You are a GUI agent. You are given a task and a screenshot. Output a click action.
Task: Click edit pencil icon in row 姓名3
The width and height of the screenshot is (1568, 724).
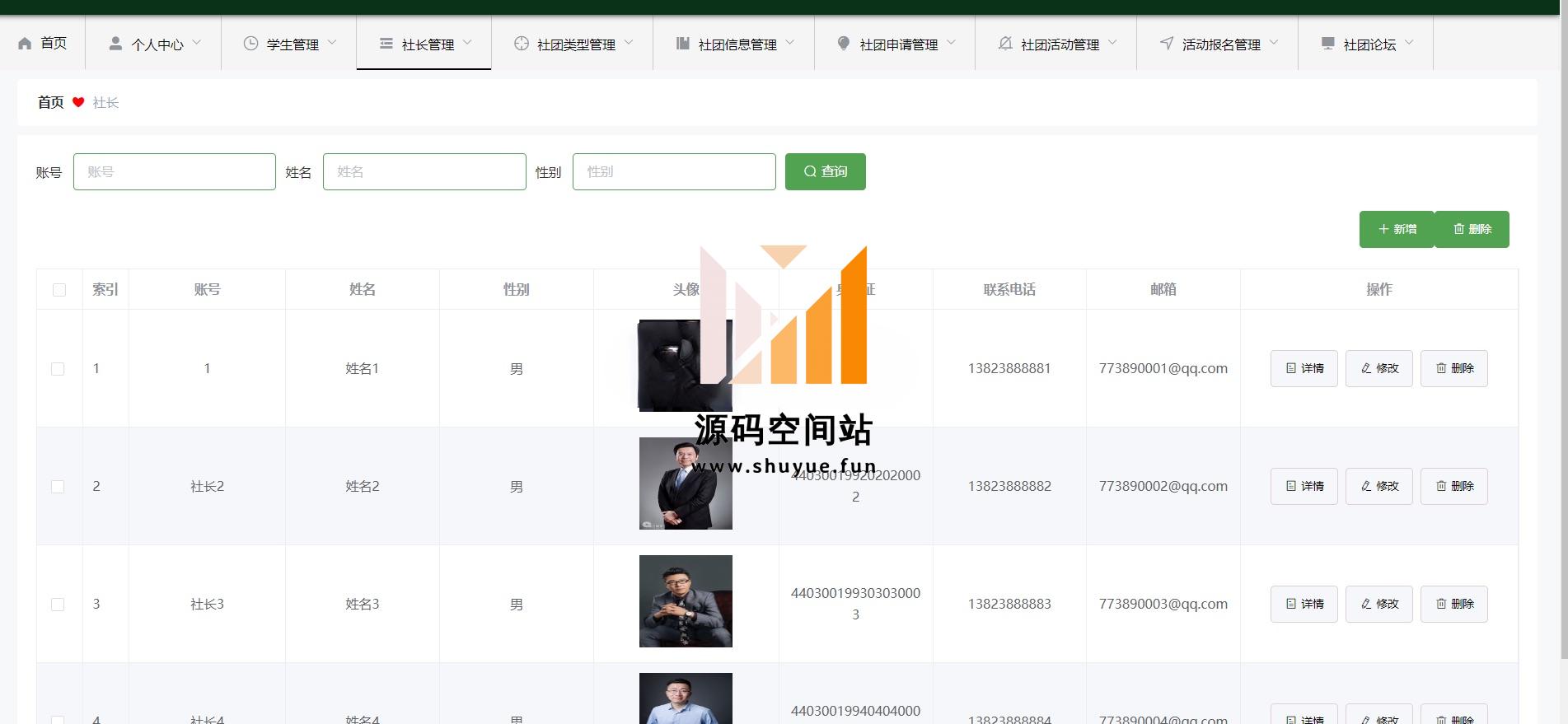(1366, 604)
